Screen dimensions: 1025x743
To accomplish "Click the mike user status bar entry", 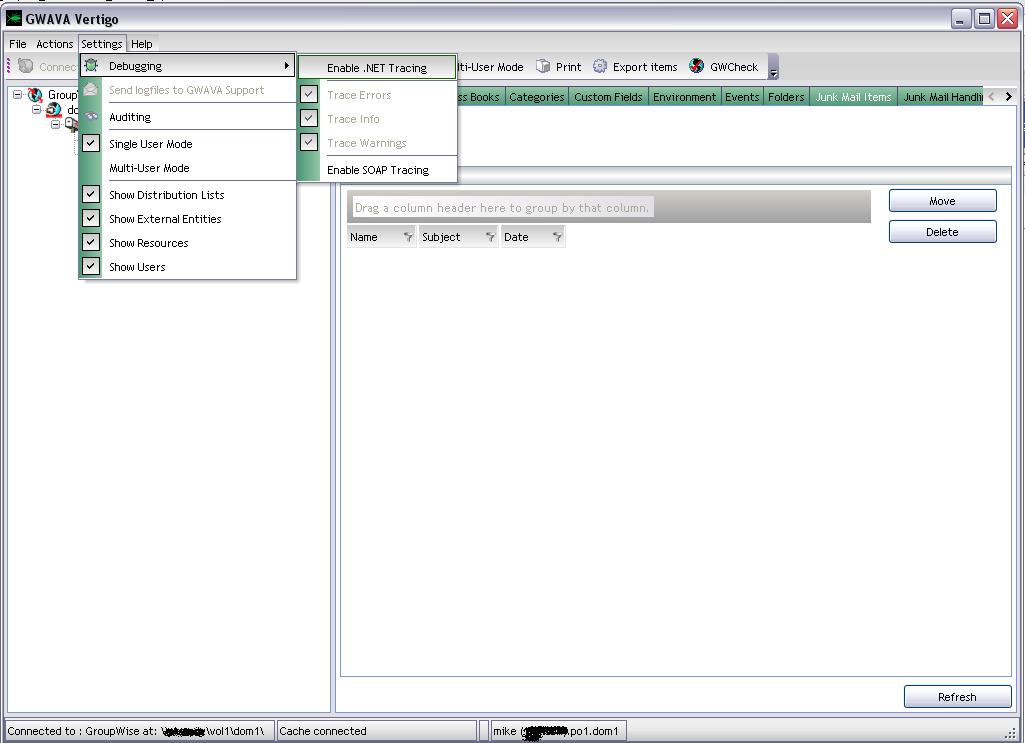I will point(556,731).
